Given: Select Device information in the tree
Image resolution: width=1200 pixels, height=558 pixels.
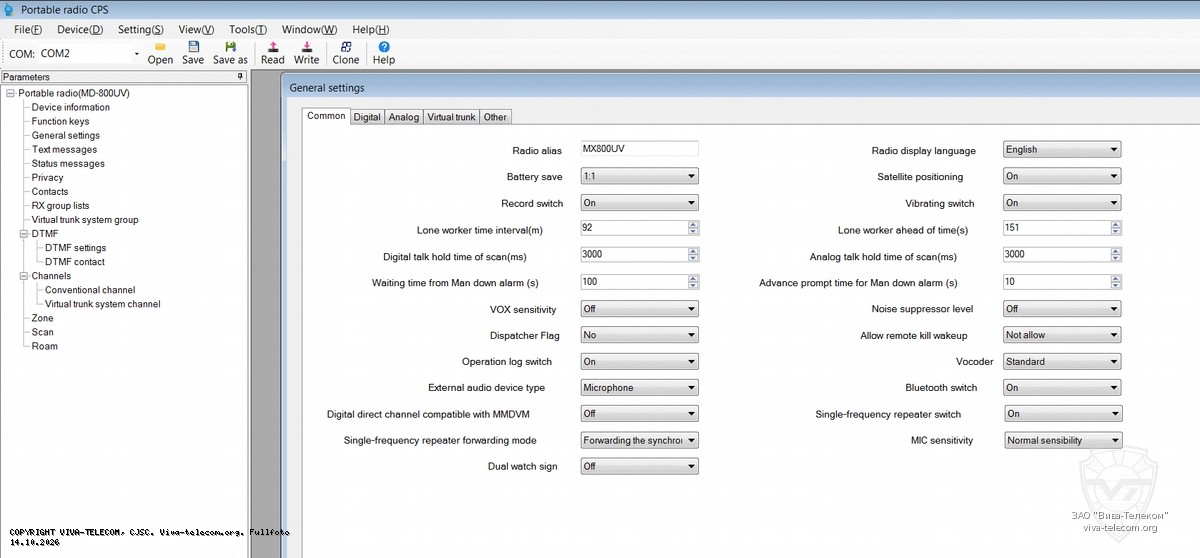Looking at the screenshot, I should (x=71, y=107).
